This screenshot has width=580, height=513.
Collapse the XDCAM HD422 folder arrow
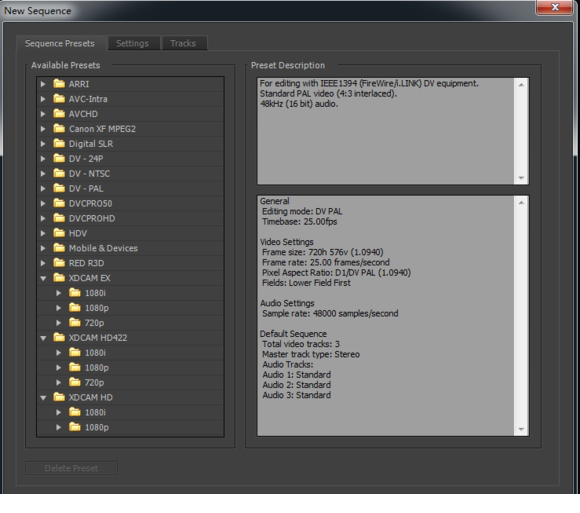coord(43,338)
